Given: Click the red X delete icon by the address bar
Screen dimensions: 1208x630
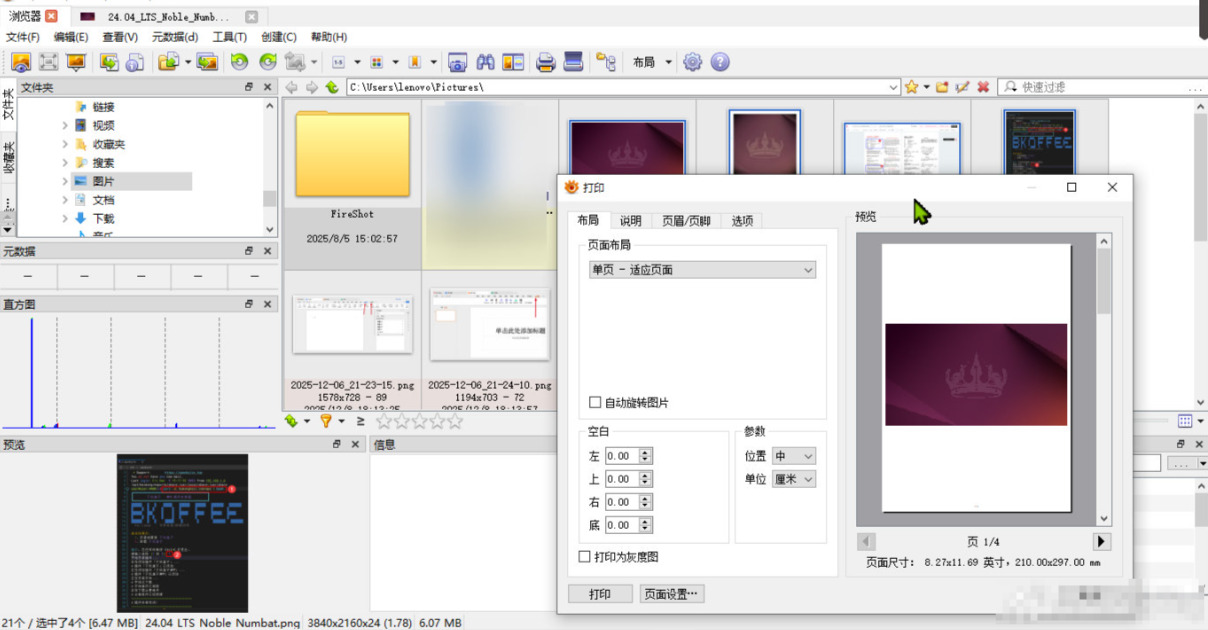Looking at the screenshot, I should click(x=983, y=87).
